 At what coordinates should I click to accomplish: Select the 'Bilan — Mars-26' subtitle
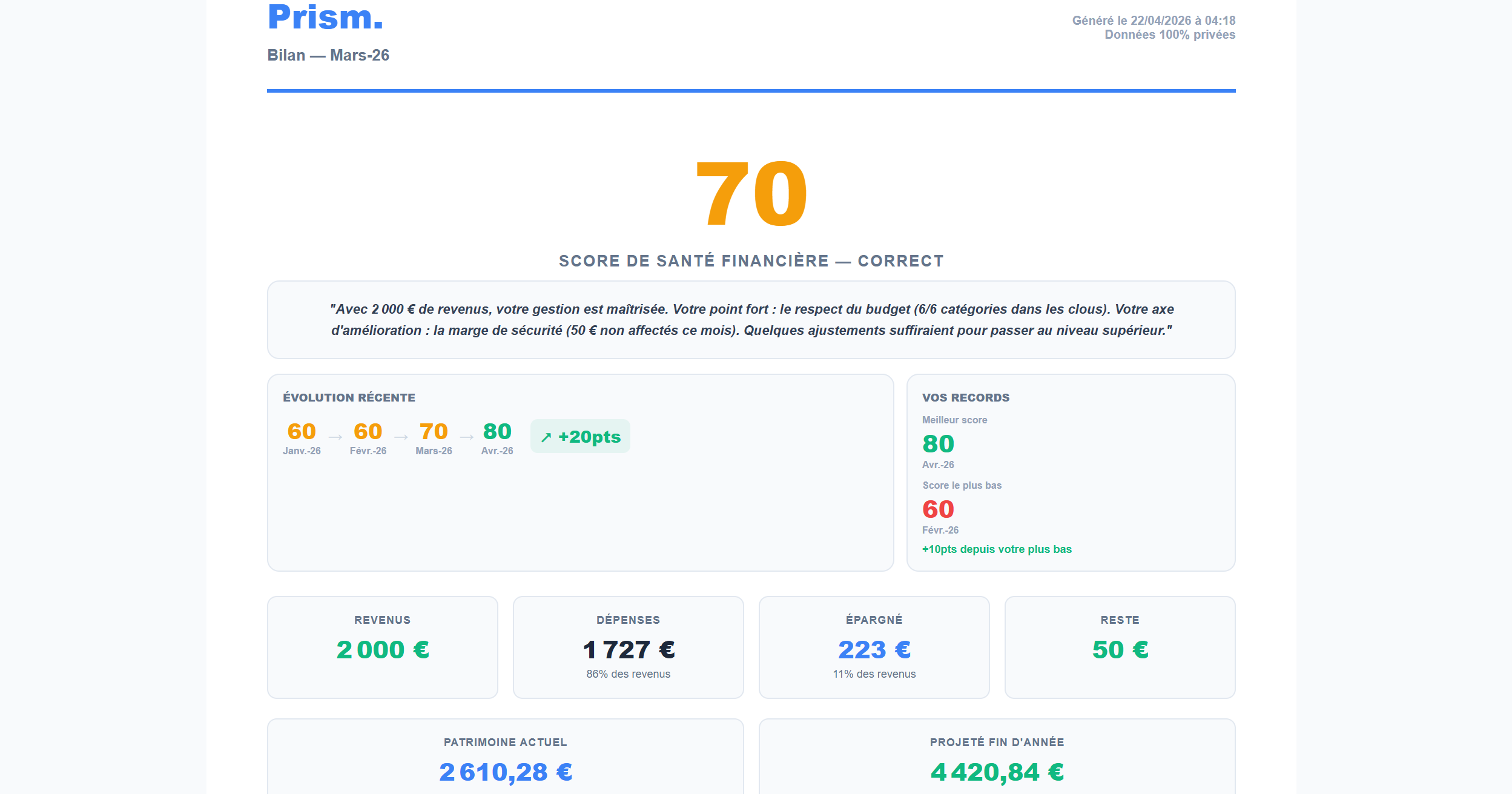pyautogui.click(x=328, y=55)
